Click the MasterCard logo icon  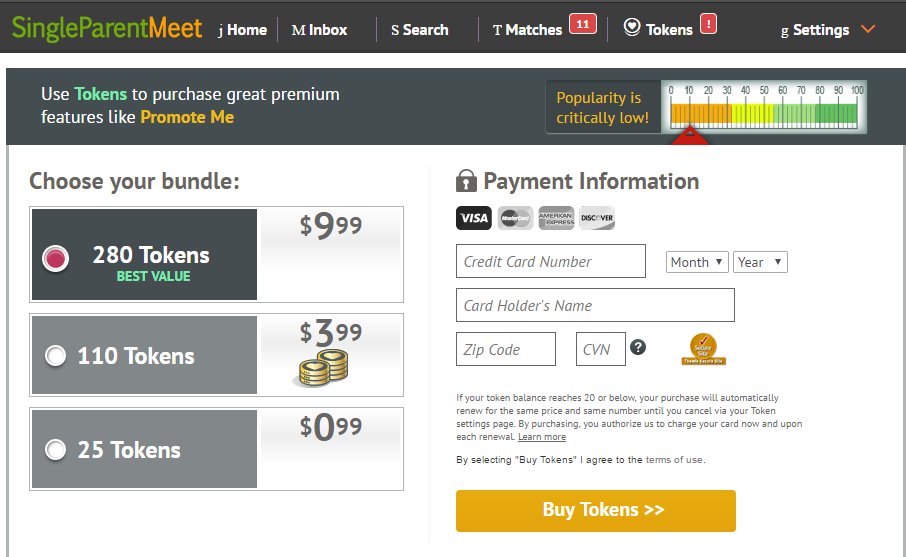click(515, 218)
